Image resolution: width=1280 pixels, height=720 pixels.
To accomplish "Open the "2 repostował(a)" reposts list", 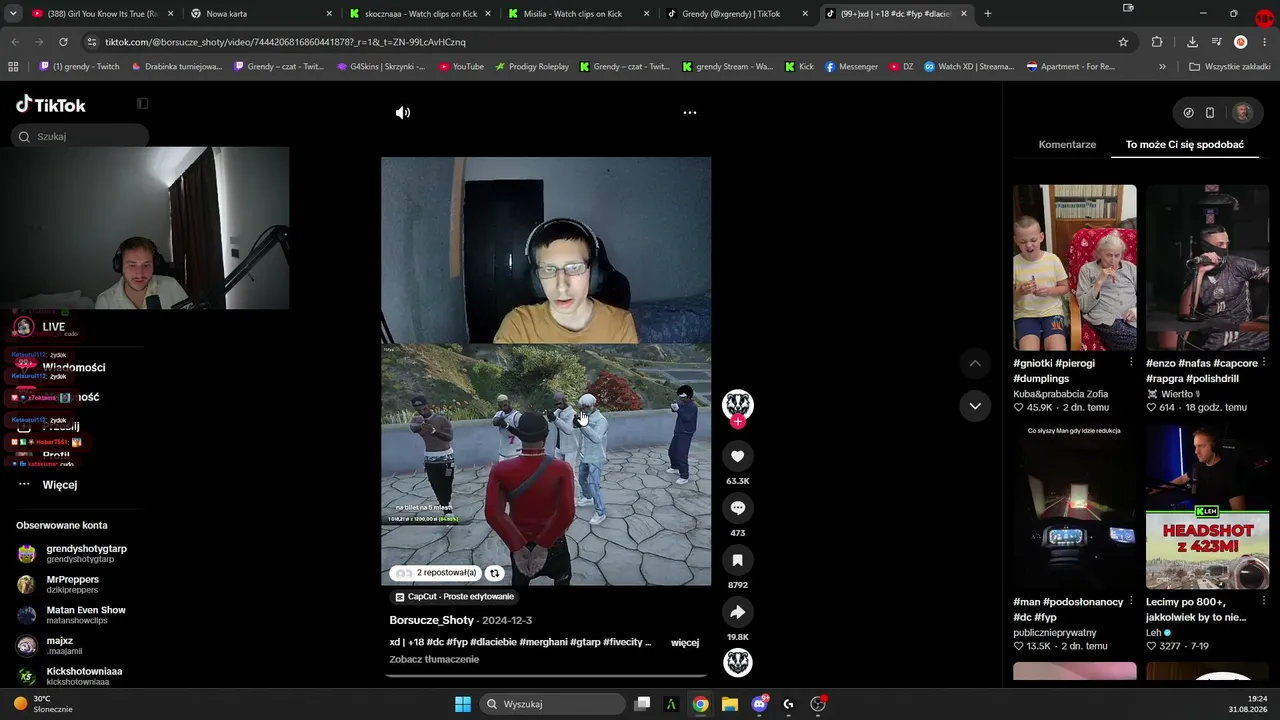I will pyautogui.click(x=437, y=573).
